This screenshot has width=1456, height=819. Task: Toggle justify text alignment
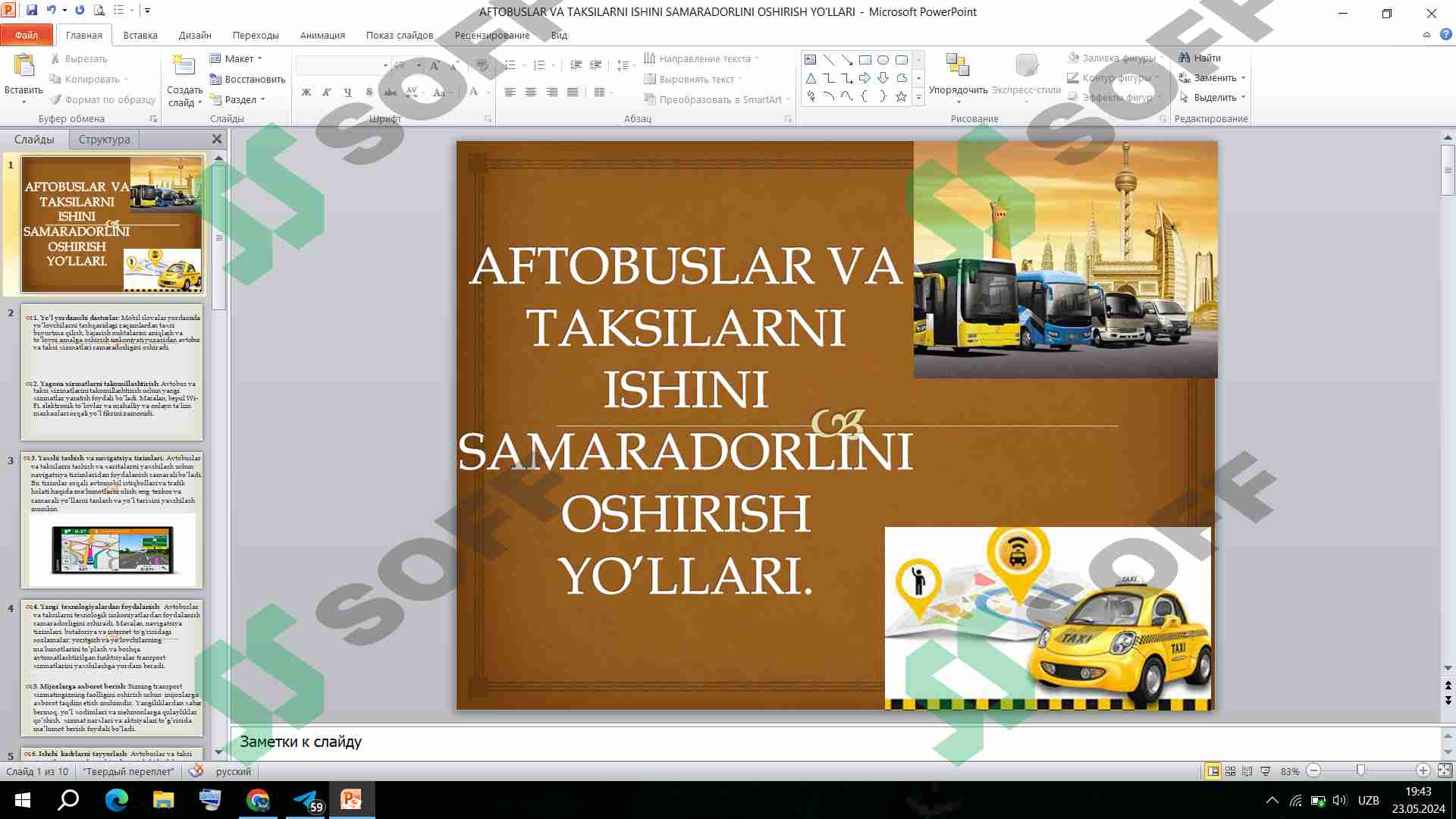coord(573,92)
